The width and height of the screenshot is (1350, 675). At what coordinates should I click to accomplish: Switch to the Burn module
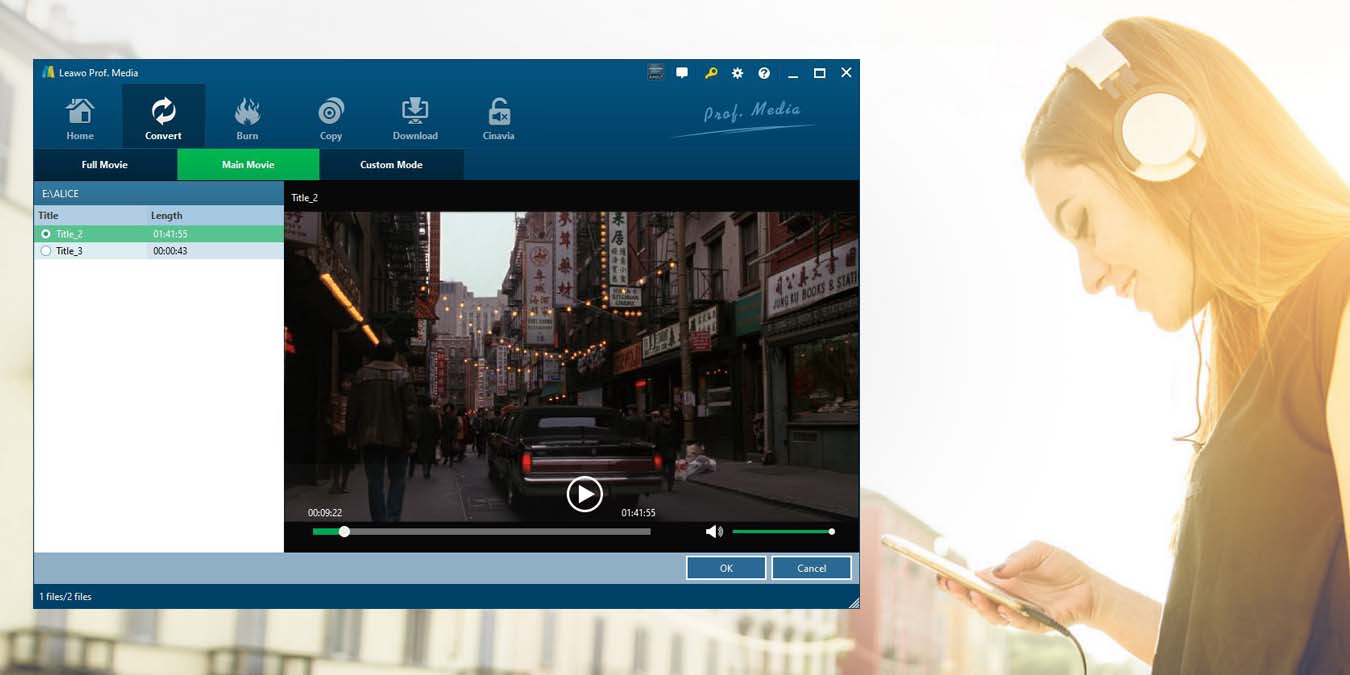click(247, 118)
